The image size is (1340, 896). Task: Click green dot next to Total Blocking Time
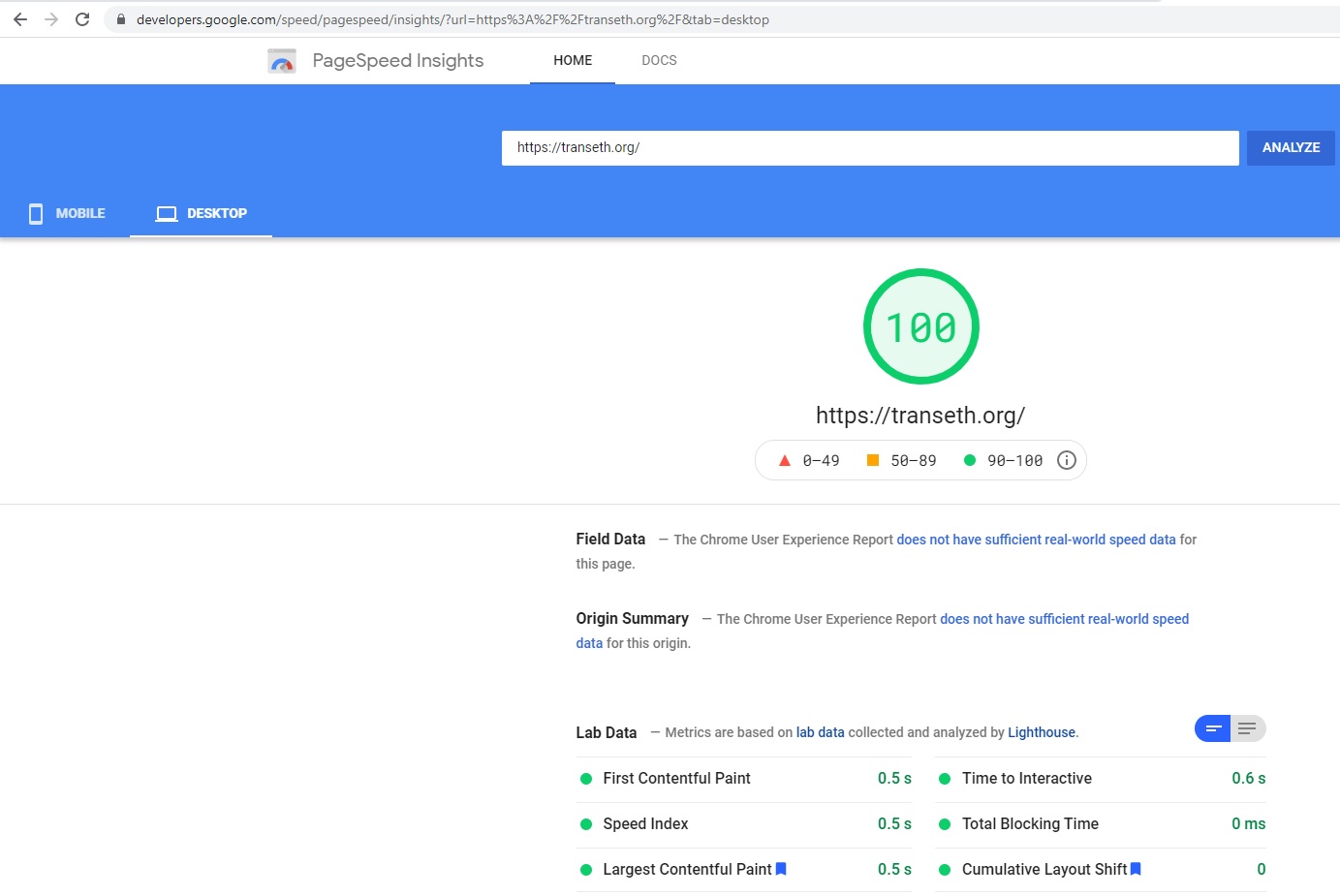coord(945,824)
